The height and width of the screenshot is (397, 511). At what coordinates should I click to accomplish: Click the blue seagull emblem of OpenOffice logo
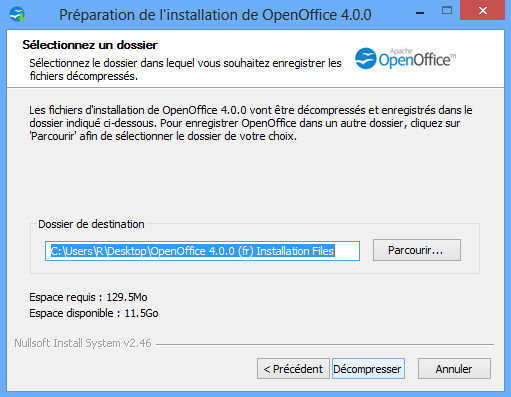pyautogui.click(x=366, y=58)
